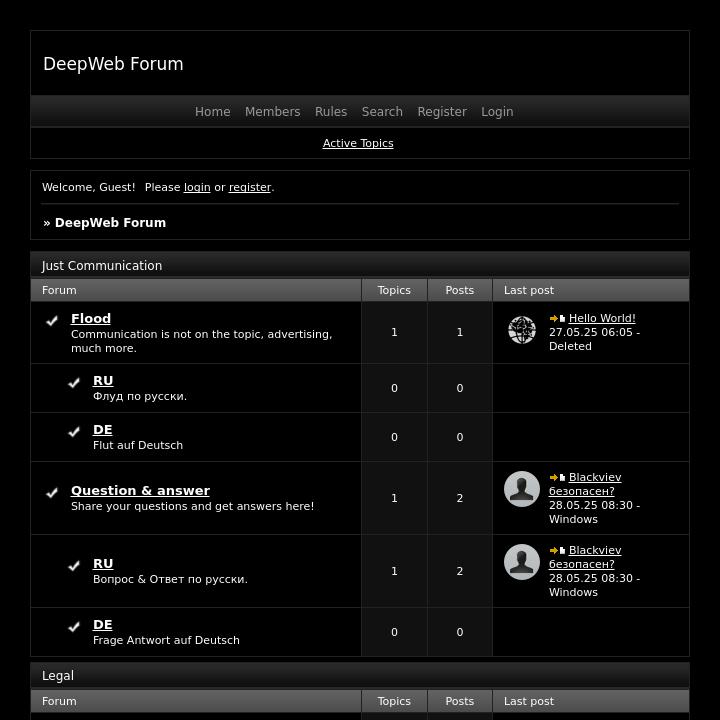Click avatar in Question & answer last post
The width and height of the screenshot is (720, 720).
click(x=521, y=489)
